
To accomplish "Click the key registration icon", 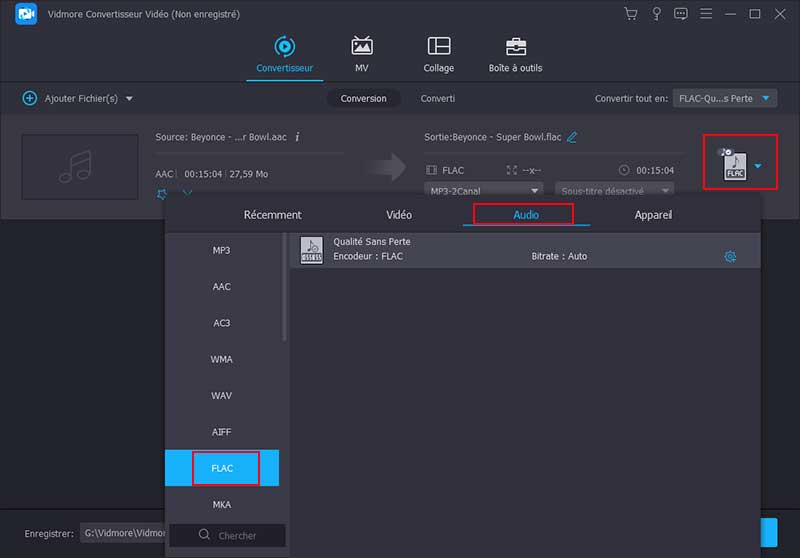I will [656, 14].
